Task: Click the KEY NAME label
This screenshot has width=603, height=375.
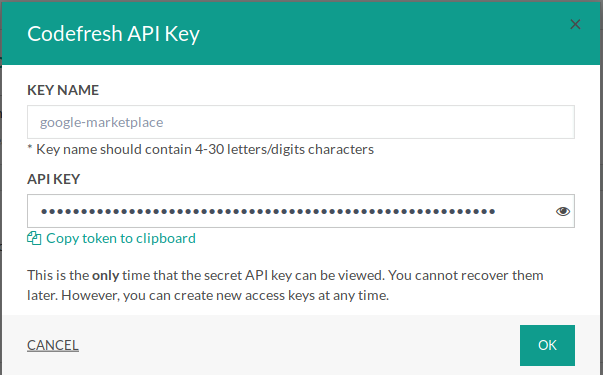Action: 63,90
